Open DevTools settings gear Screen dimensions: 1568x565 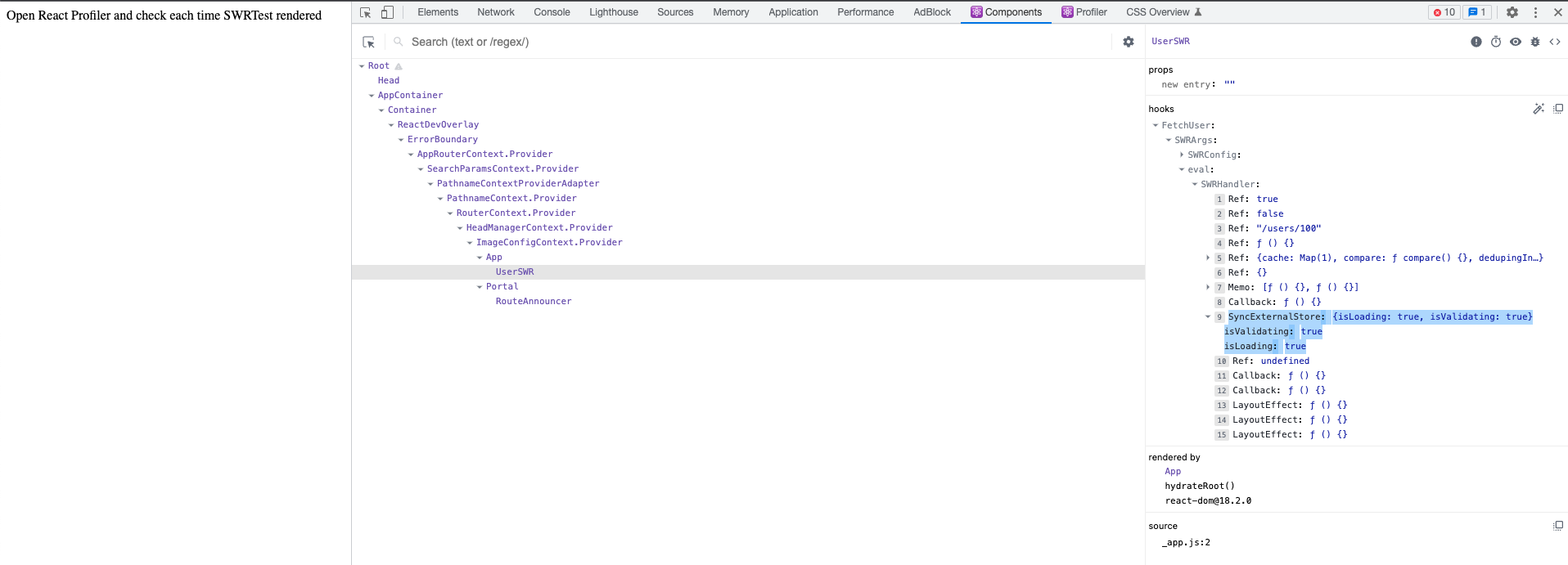(x=1512, y=12)
